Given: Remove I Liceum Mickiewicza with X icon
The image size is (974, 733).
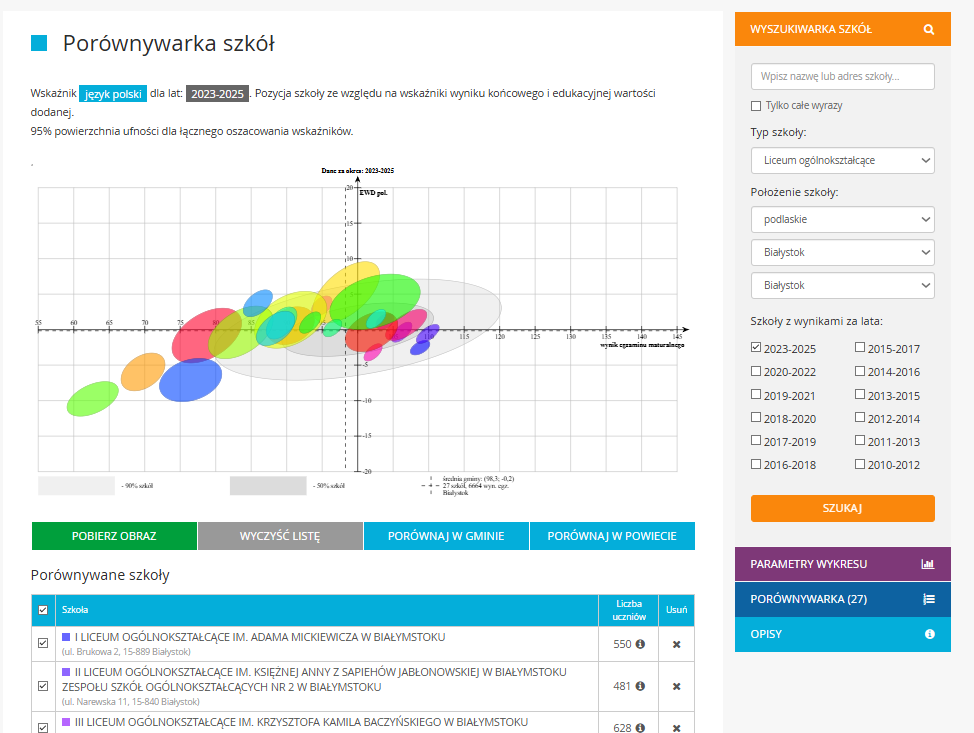Looking at the screenshot, I should 676,644.
